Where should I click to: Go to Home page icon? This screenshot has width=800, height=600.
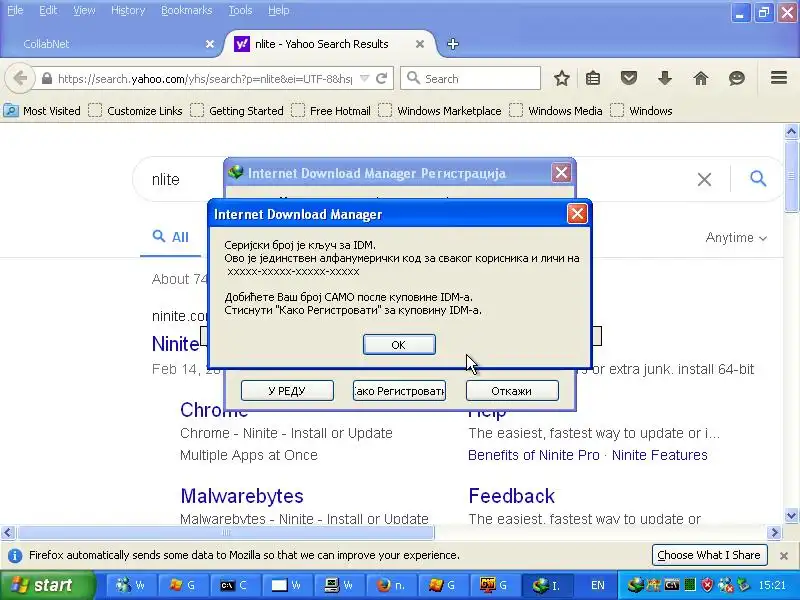(x=701, y=79)
